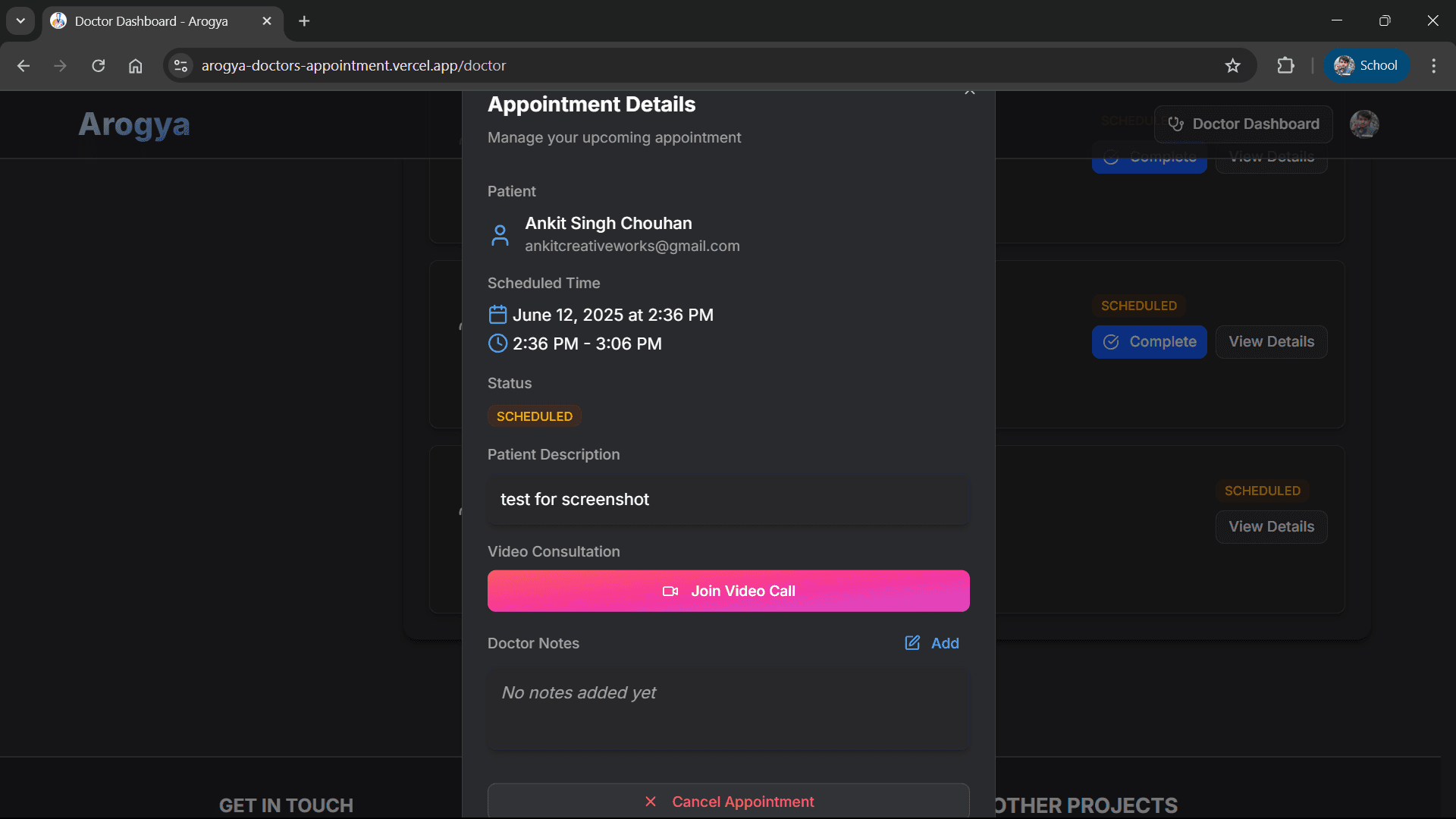1456x819 pixels.
Task: Click the patient email ankitcreativeworks@gmail.com
Action: pyautogui.click(x=632, y=246)
